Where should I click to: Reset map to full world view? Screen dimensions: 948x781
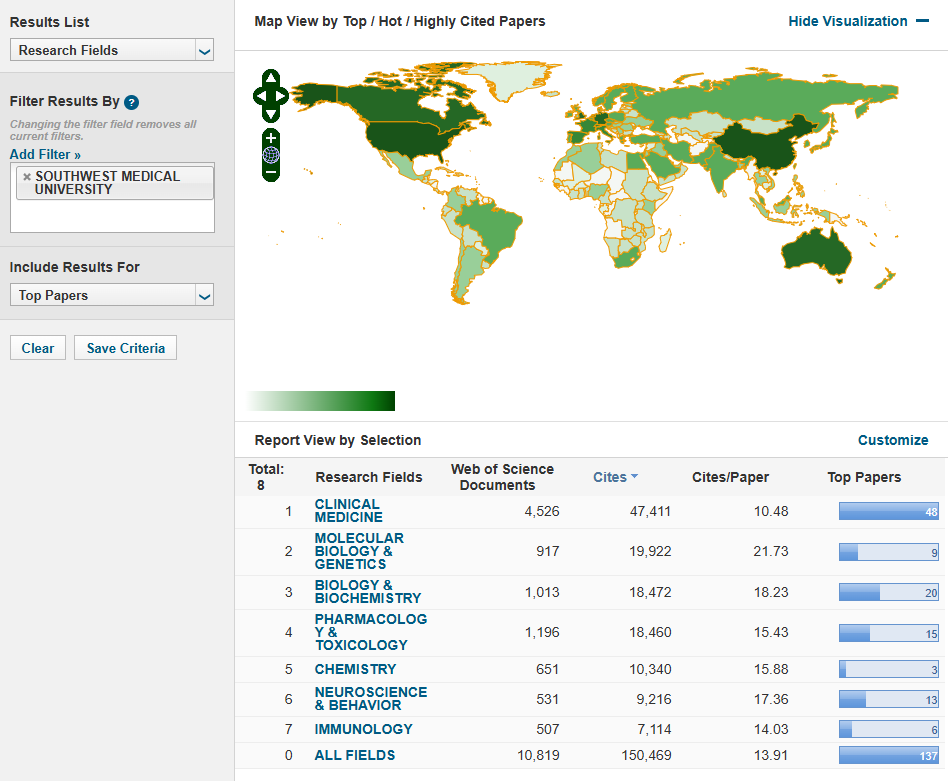coord(271,155)
